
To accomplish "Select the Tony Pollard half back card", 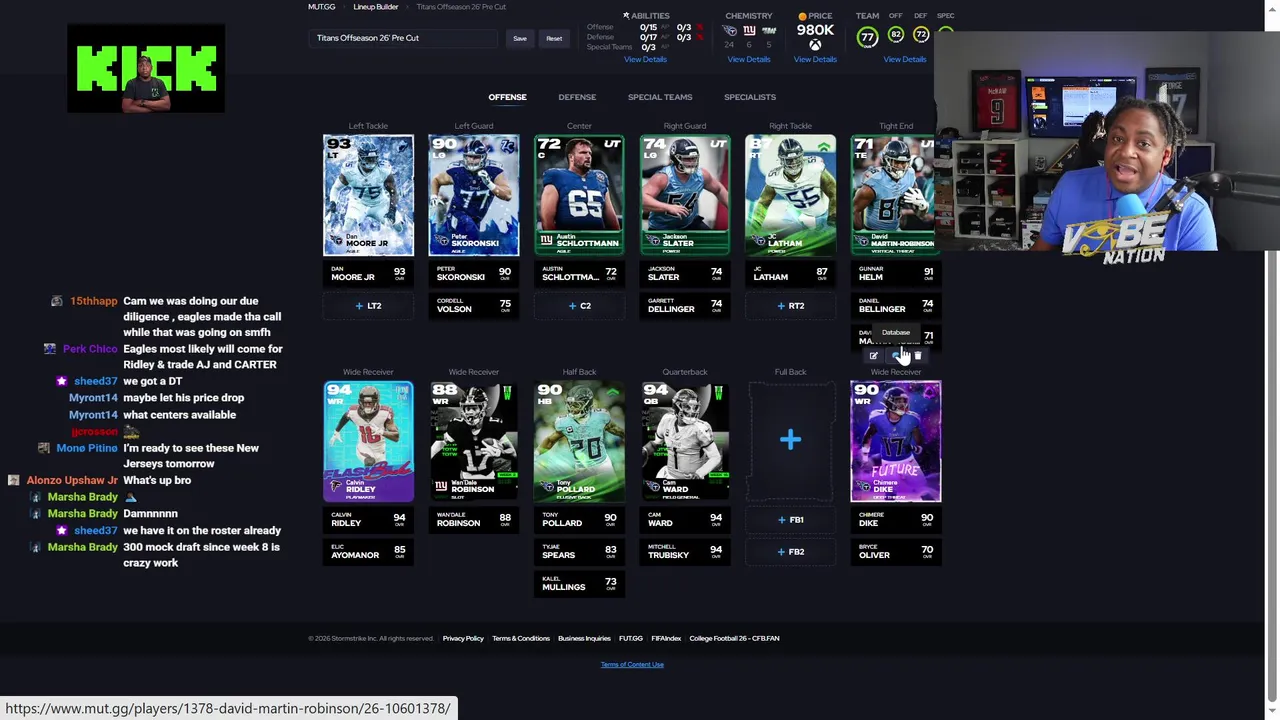I will click(x=579, y=441).
